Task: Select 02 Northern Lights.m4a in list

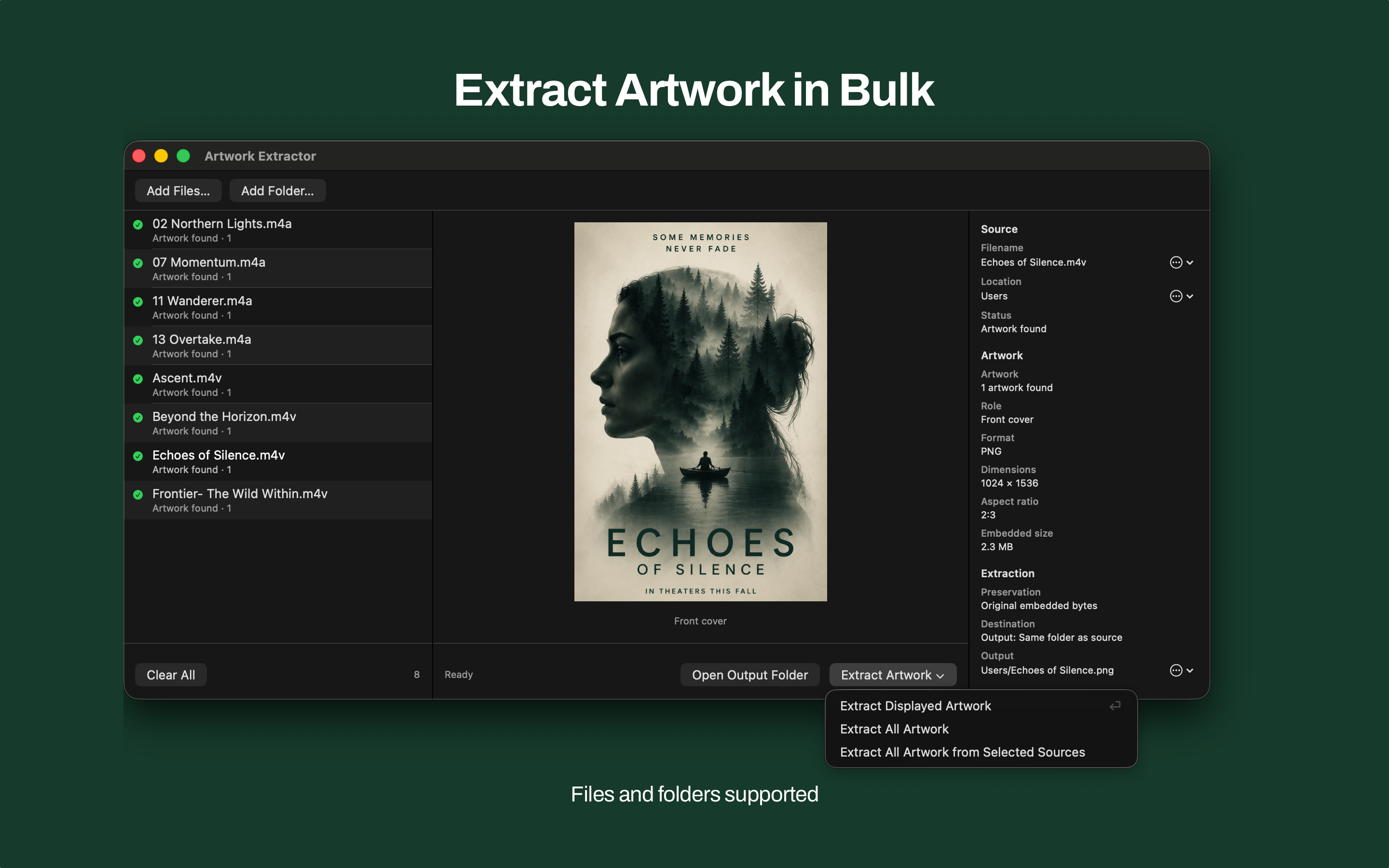Action: click(x=278, y=230)
